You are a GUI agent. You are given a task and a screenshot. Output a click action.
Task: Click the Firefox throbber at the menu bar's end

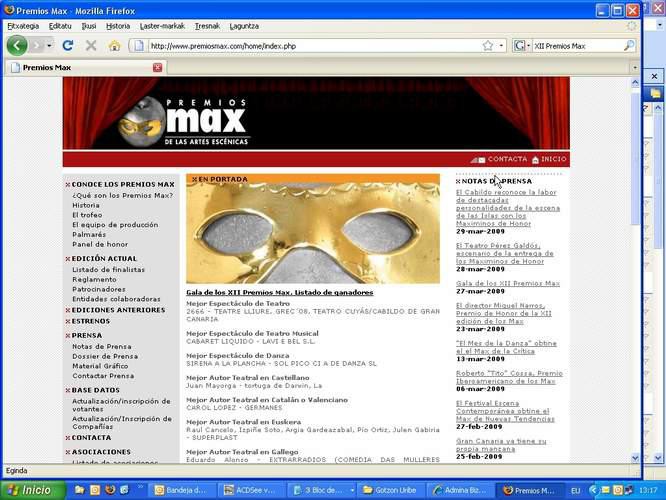coord(632,26)
